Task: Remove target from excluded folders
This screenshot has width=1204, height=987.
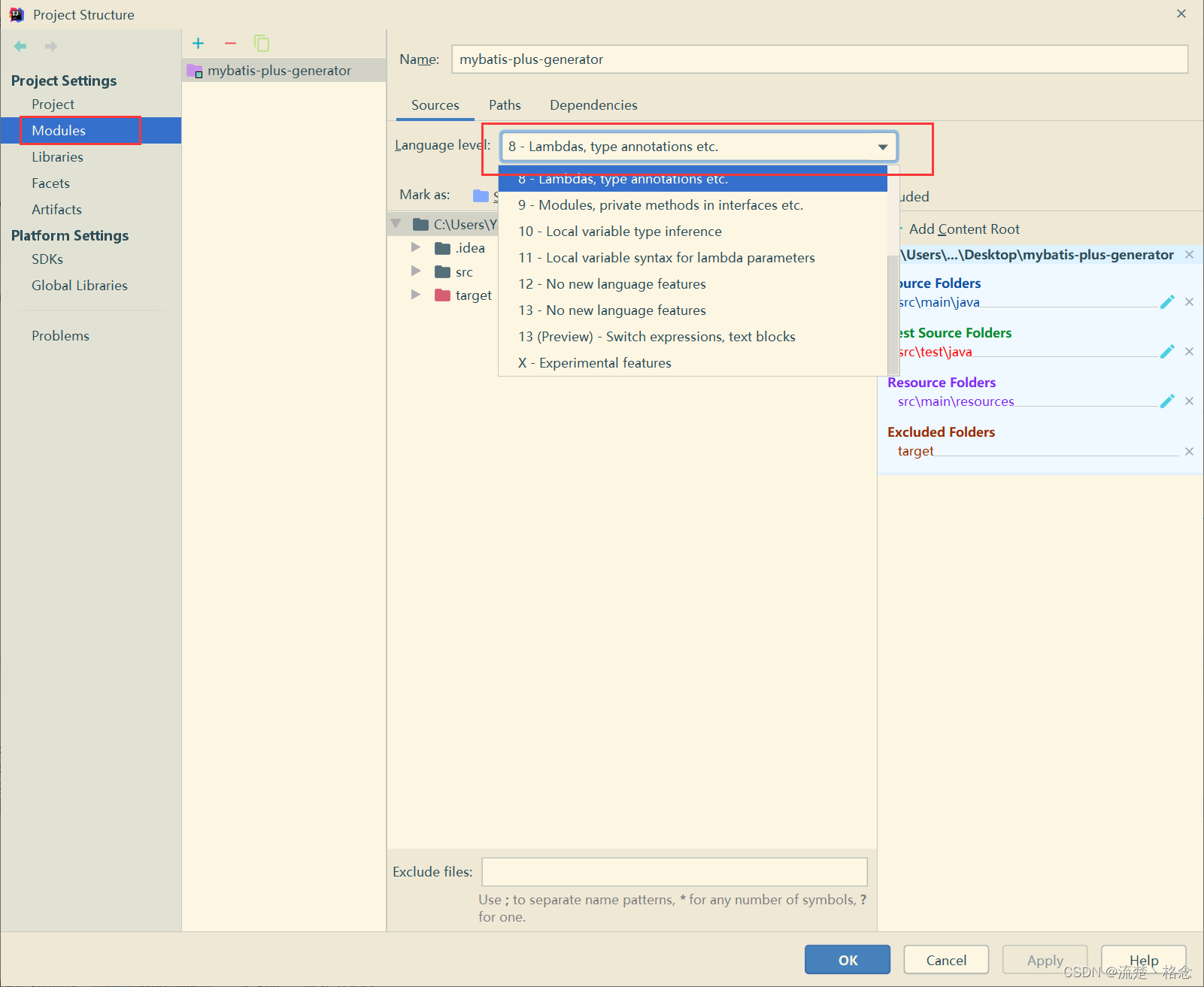Action: (1189, 452)
